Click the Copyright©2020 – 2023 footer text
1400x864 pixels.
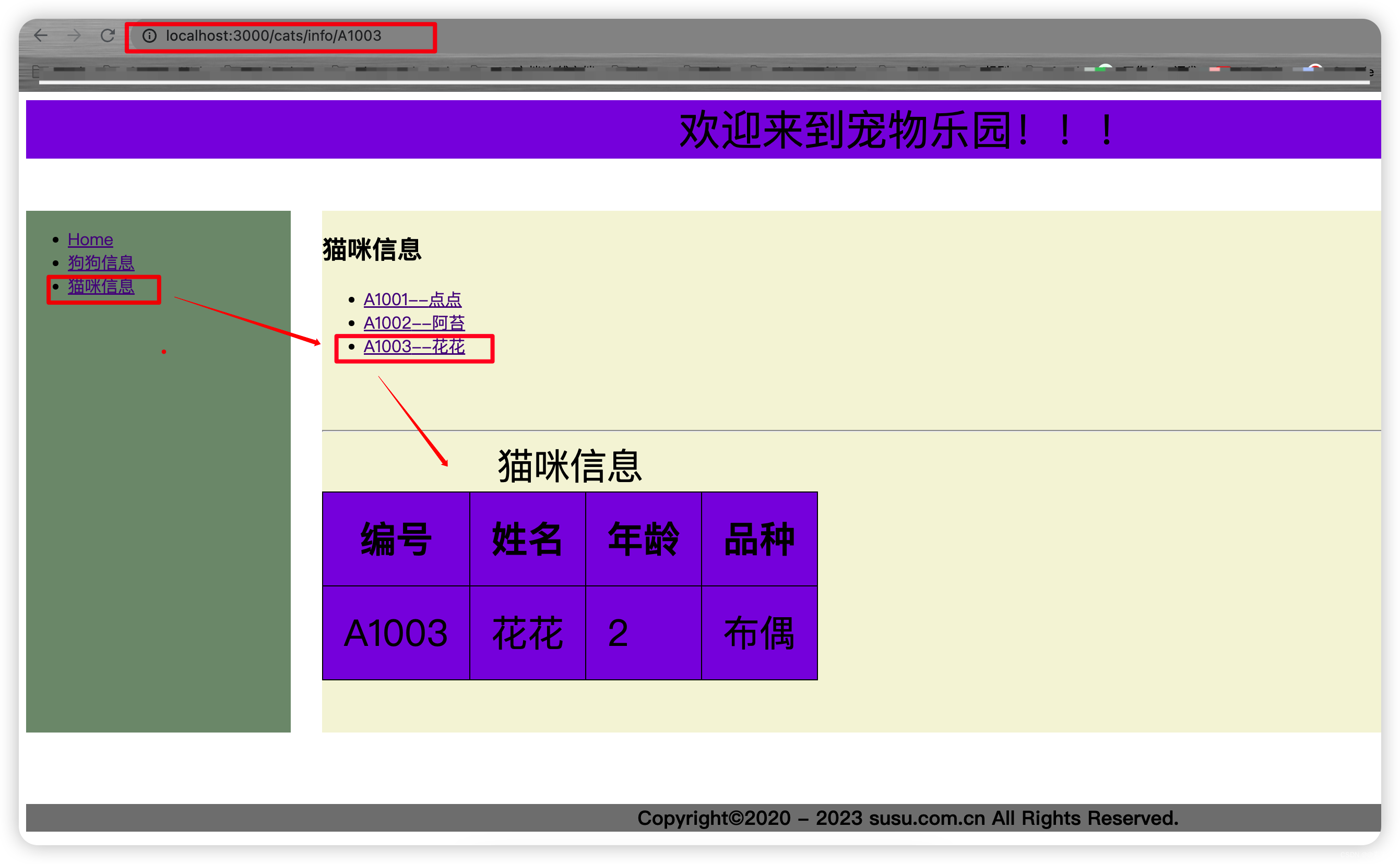click(x=908, y=818)
